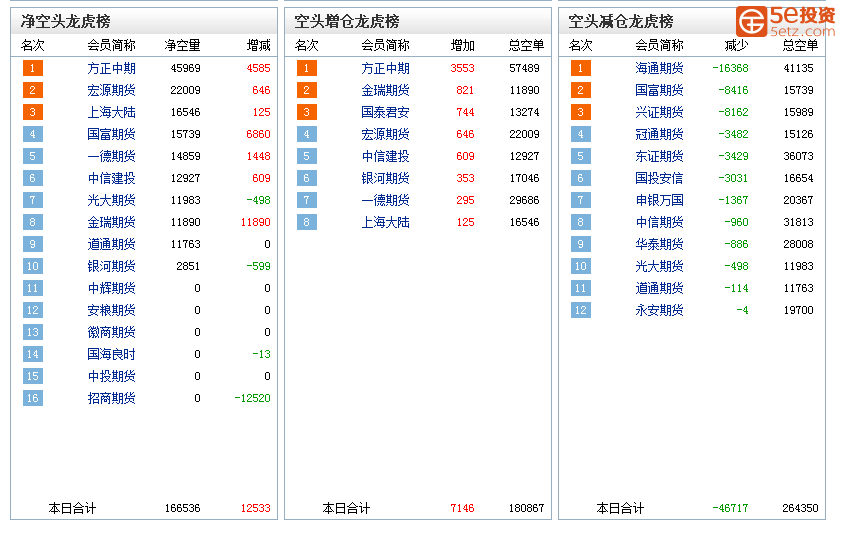Click the daily total 264350

(801, 508)
